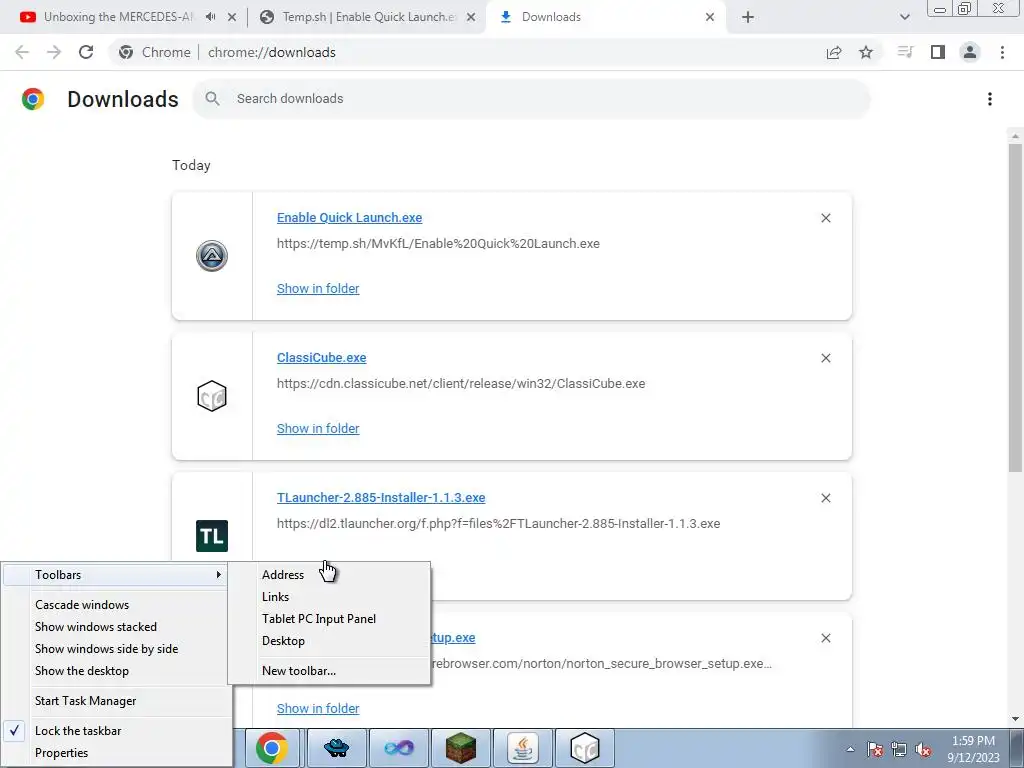Image resolution: width=1024 pixels, height=768 pixels.
Task: Show ClassiCube.exe in folder
Action: pos(318,428)
